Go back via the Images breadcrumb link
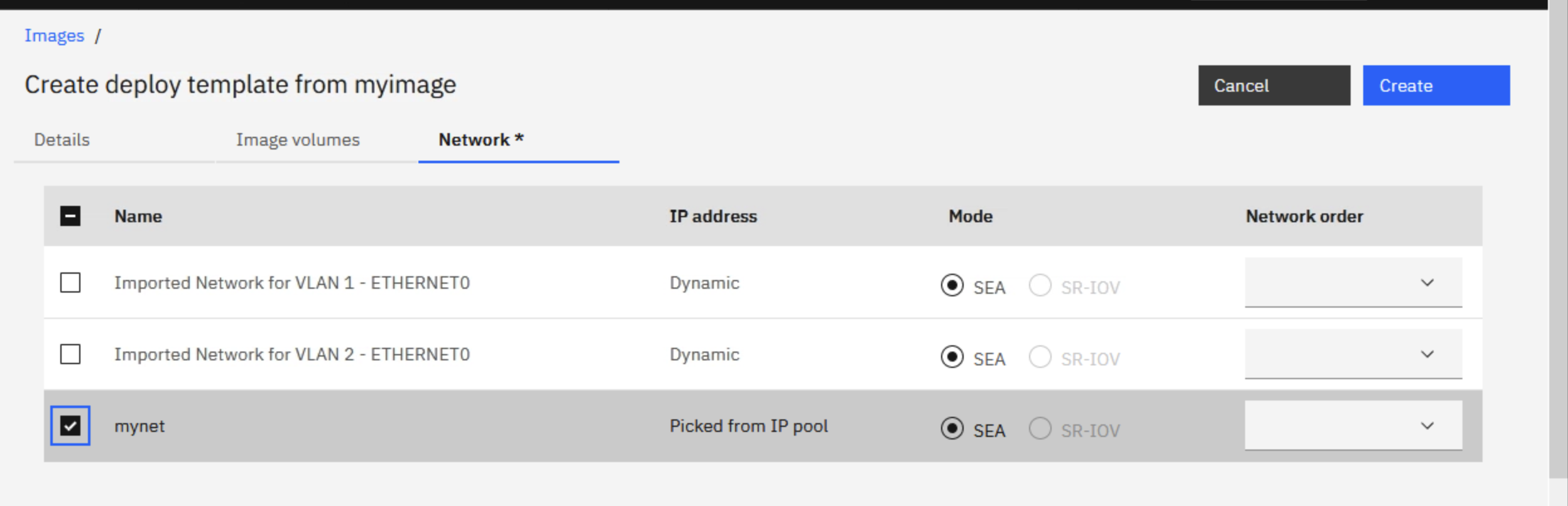This screenshot has height=506, width=1568. coord(54,36)
